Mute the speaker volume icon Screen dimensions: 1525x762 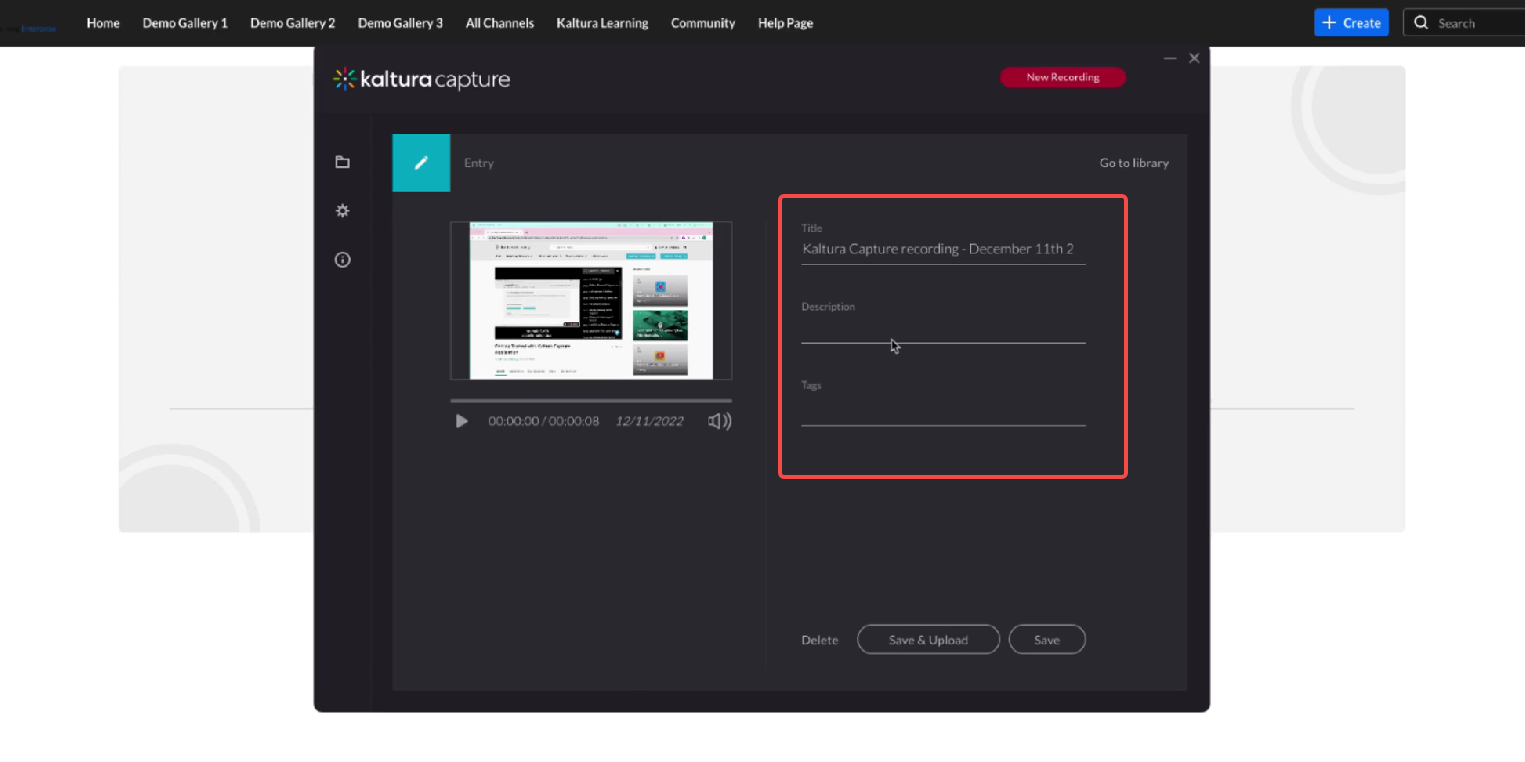720,421
